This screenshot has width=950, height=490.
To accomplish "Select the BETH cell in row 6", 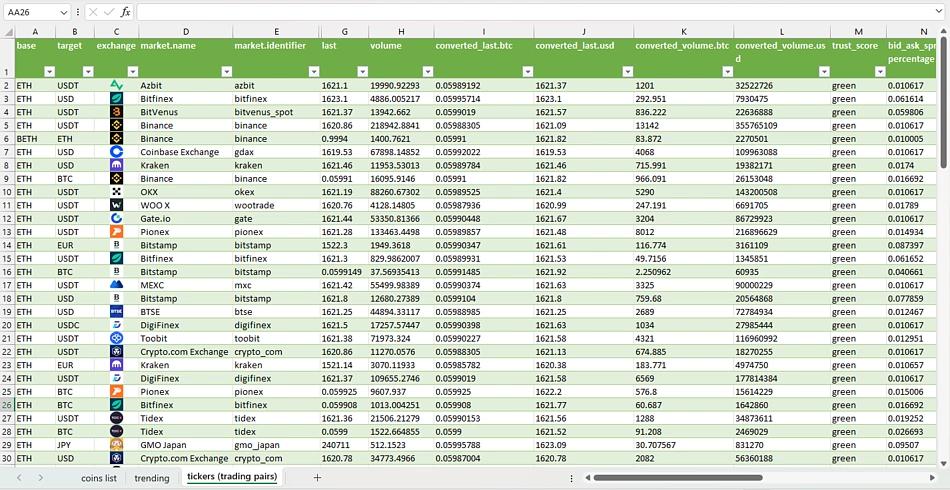I will (x=35, y=139).
